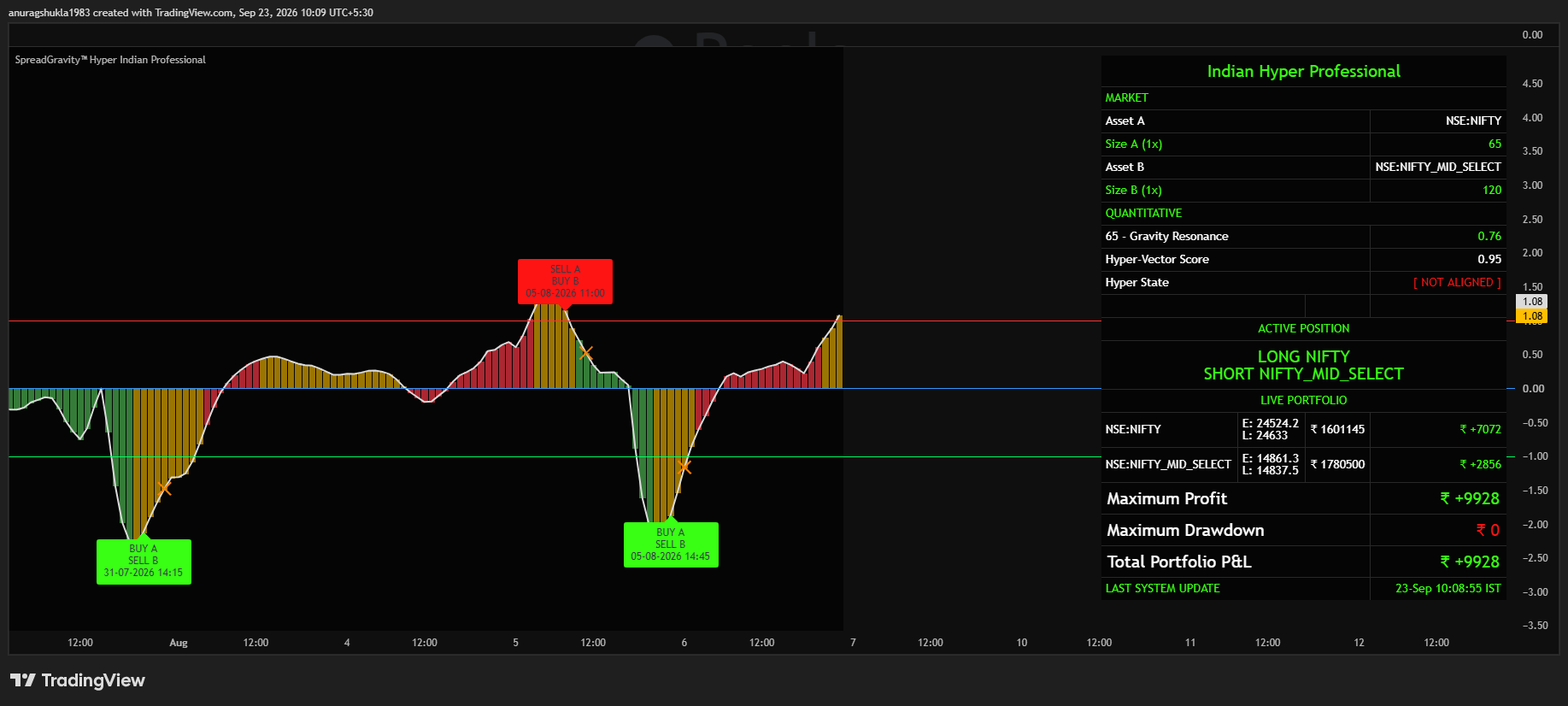Click the orange X marker near the red sell label

click(x=585, y=352)
